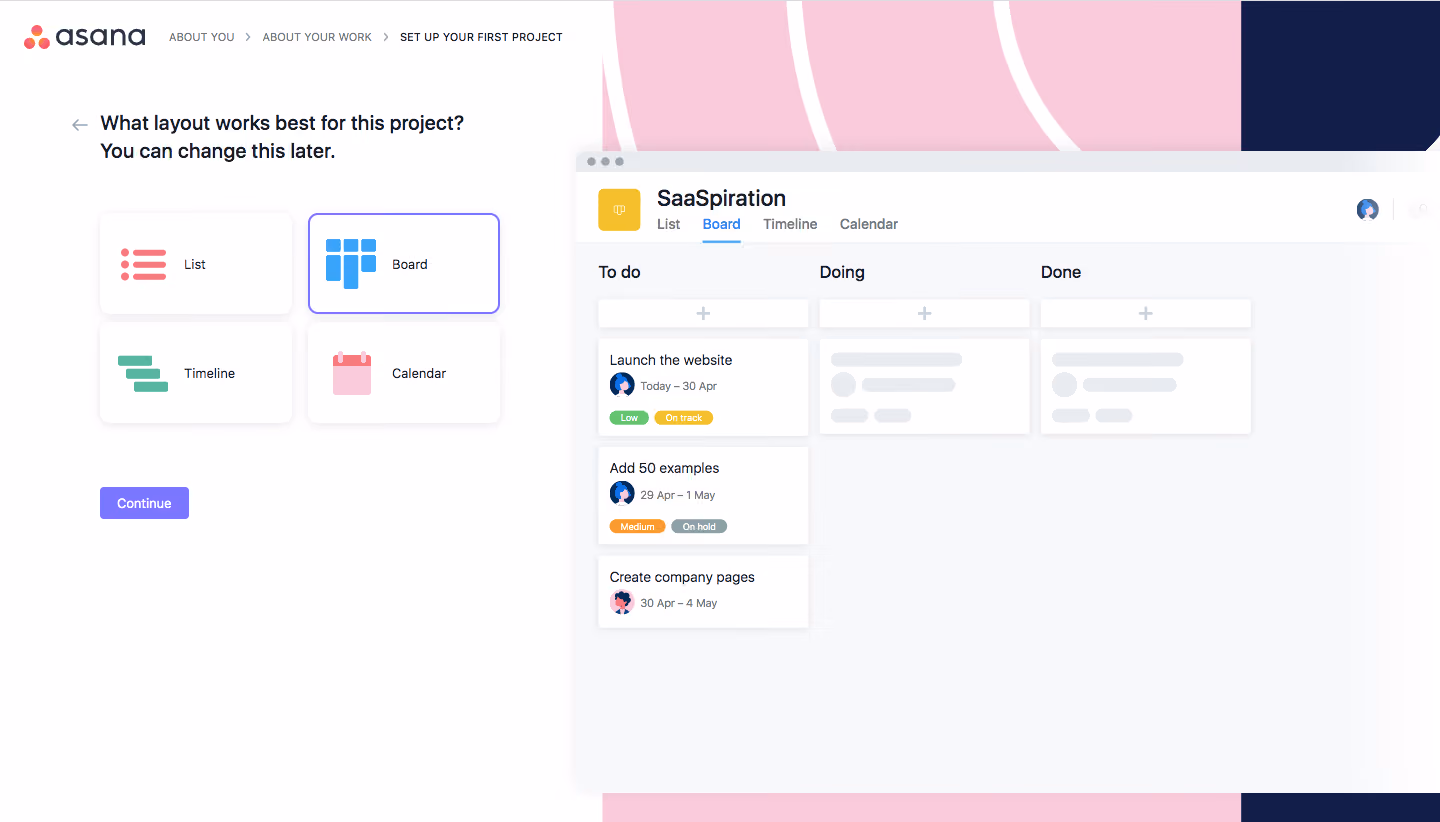The width and height of the screenshot is (1440, 822).
Task: Go back with the left arrow
Action: pos(80,125)
